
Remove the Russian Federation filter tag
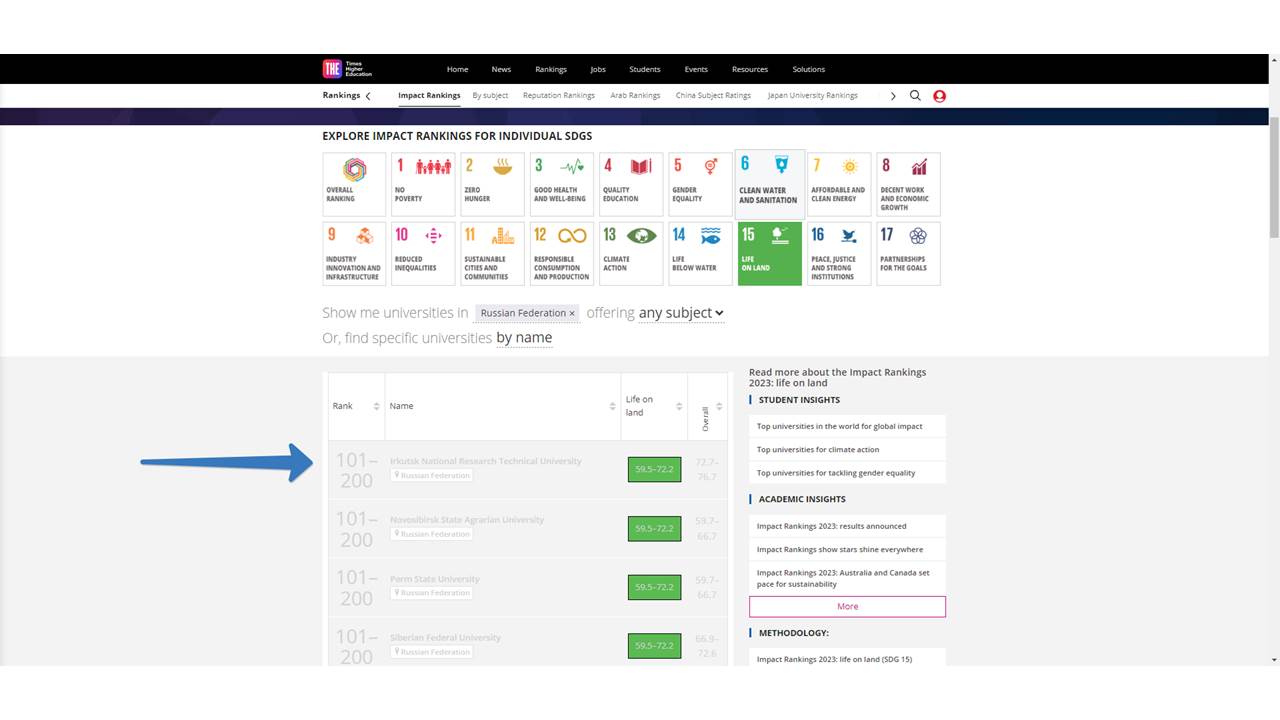[572, 313]
